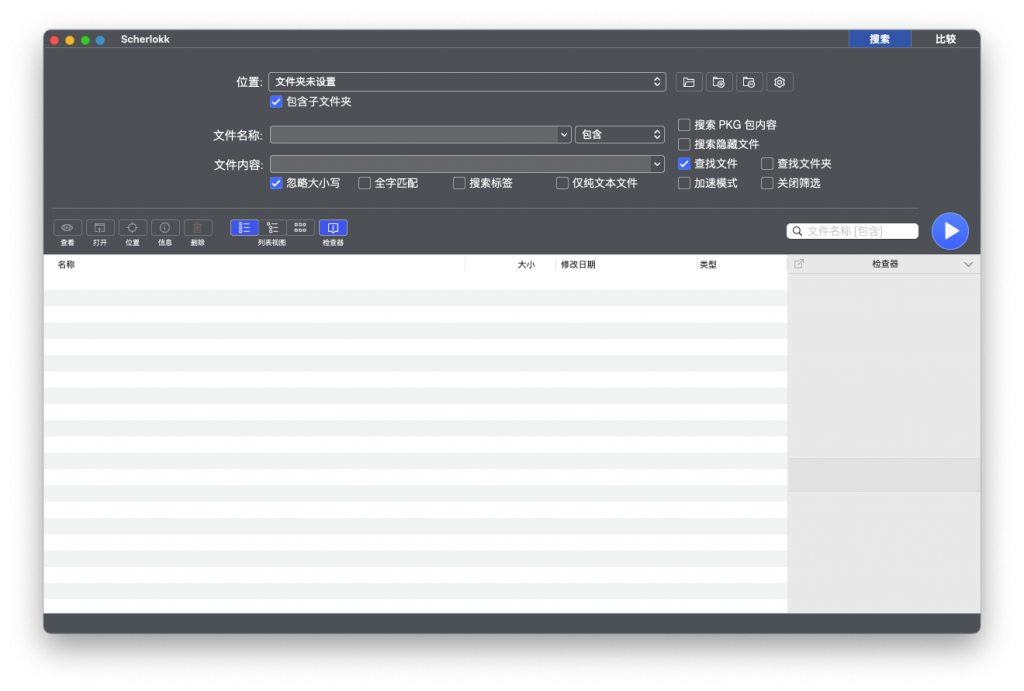This screenshot has height=691, width=1024.
Task: Click the magnifier icon in the filter field
Action: tap(797, 231)
